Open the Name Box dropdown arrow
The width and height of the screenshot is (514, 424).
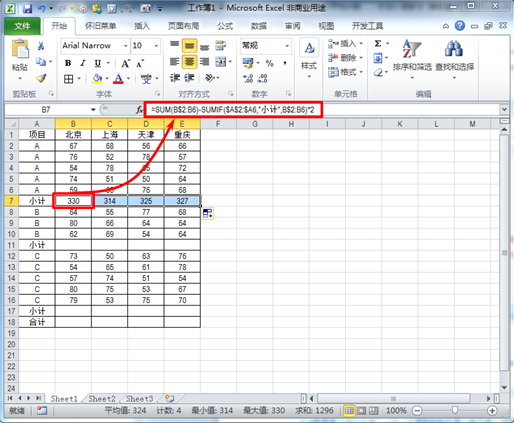pyautogui.click(x=93, y=110)
